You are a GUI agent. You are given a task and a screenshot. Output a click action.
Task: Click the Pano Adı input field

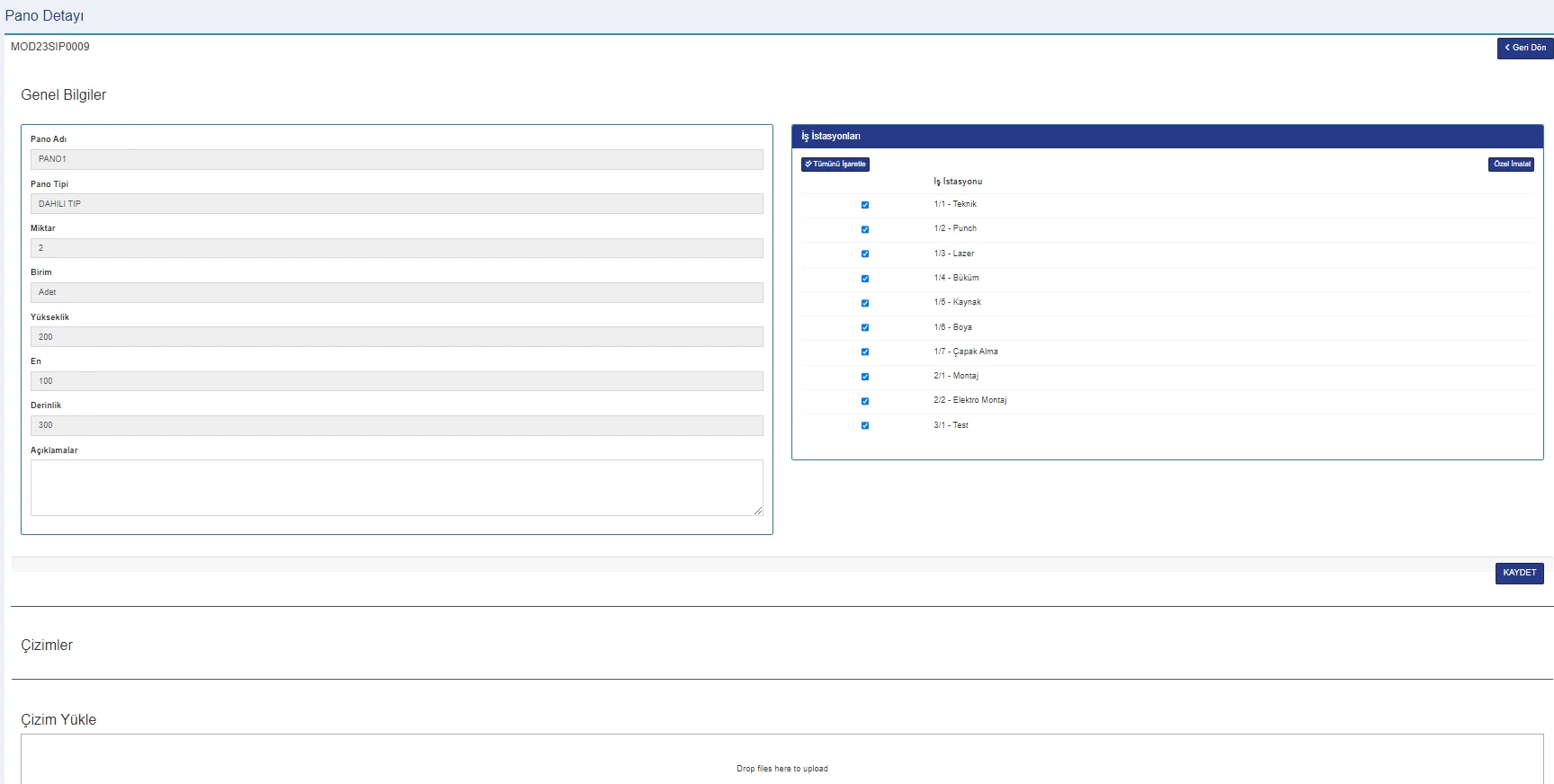pyautogui.click(x=397, y=159)
